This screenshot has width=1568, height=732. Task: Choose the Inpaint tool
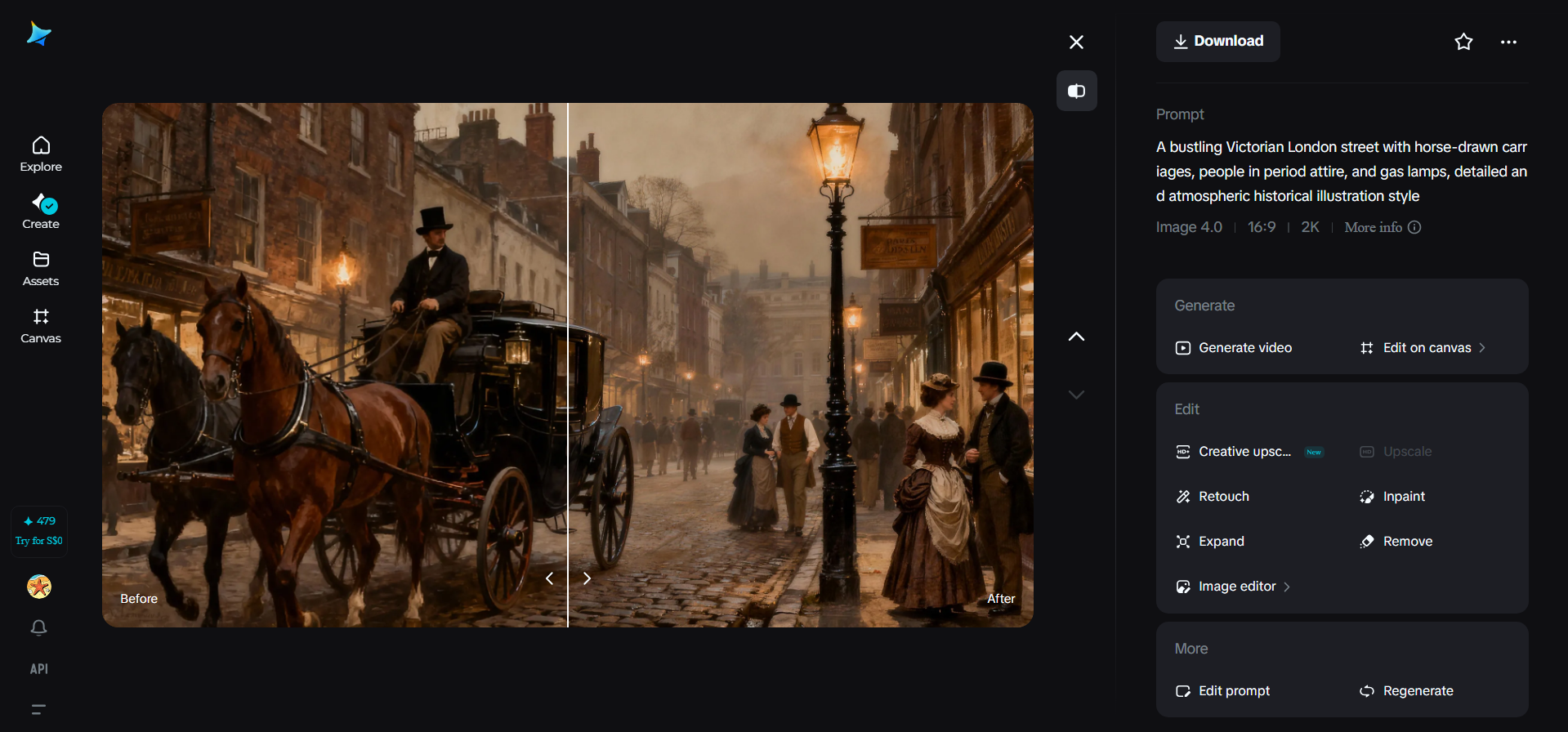pyautogui.click(x=1392, y=497)
